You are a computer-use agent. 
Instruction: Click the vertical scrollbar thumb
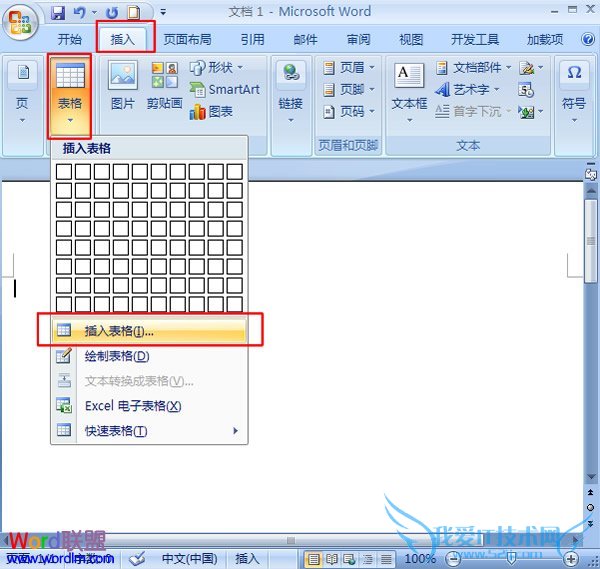pyautogui.click(x=591, y=241)
